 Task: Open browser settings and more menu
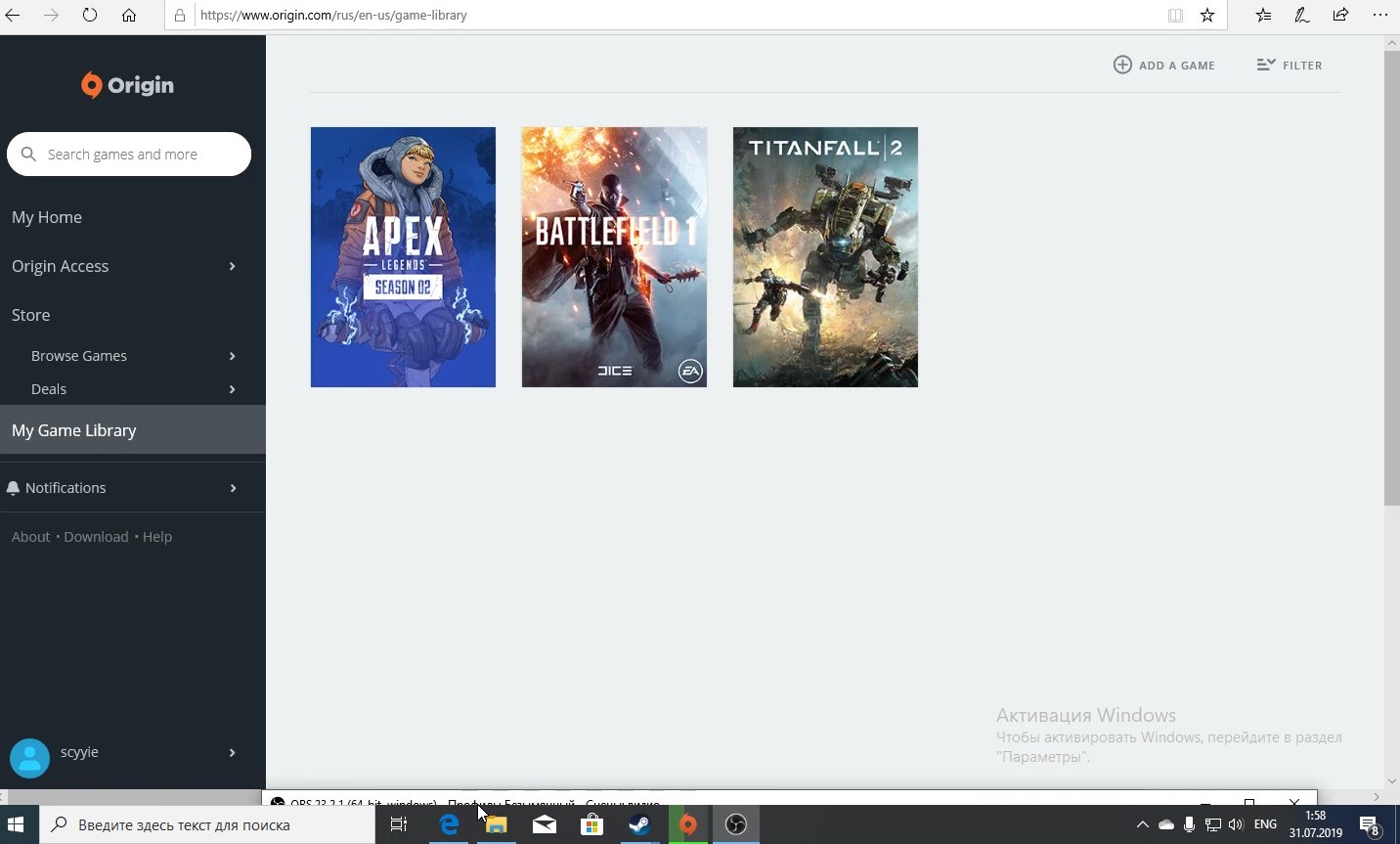point(1379,15)
